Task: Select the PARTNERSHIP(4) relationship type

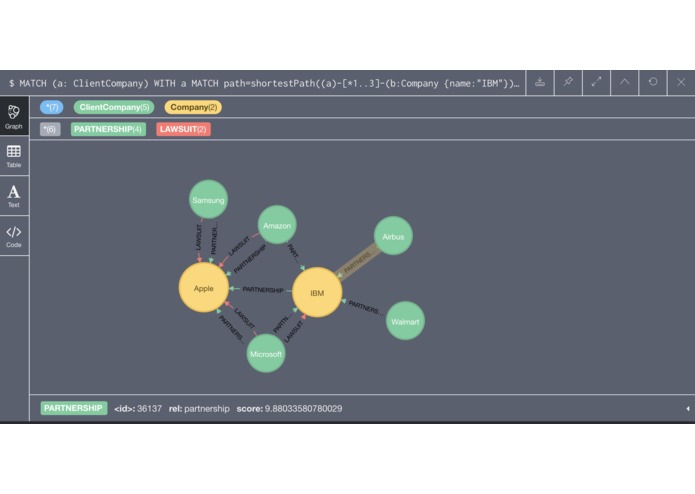Action: (108, 129)
